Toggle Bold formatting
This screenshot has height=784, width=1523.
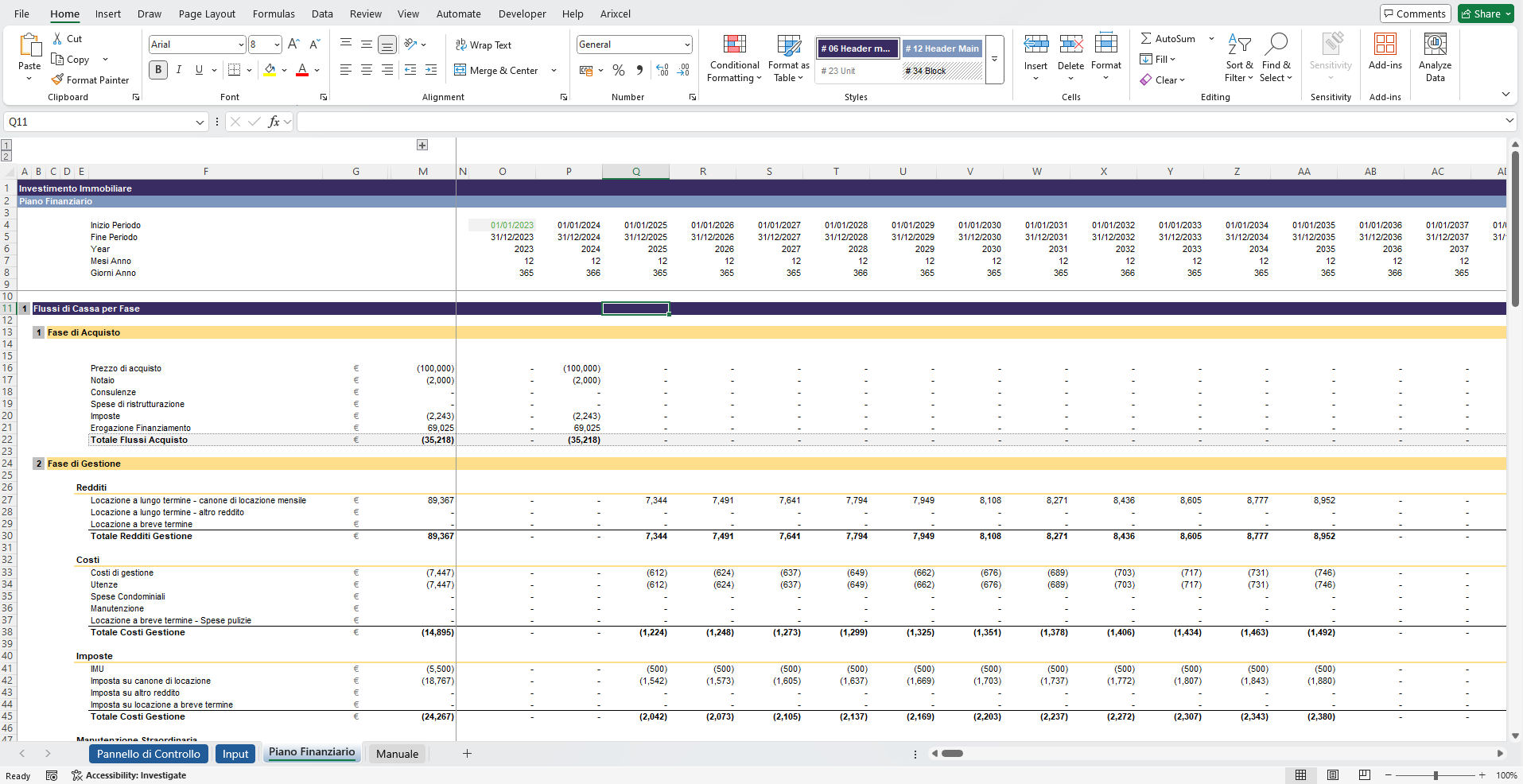coord(158,70)
